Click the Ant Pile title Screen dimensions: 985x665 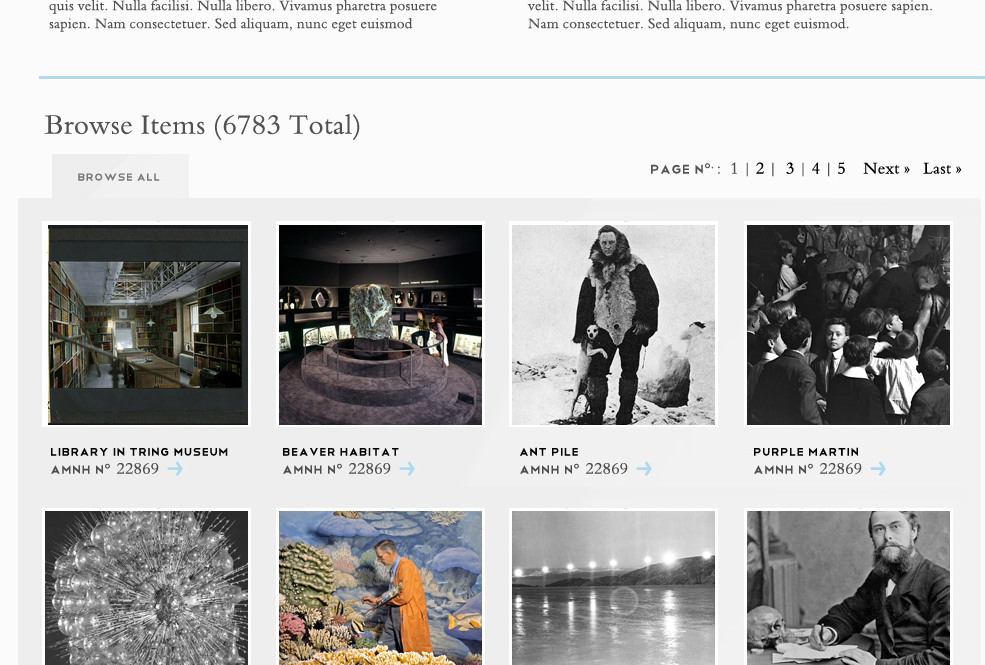click(x=549, y=452)
